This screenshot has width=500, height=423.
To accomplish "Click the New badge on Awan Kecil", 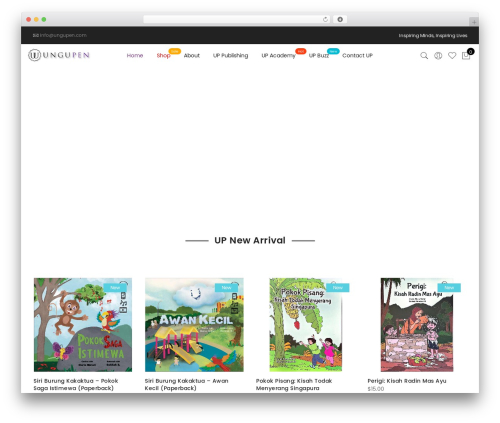I will click(226, 288).
